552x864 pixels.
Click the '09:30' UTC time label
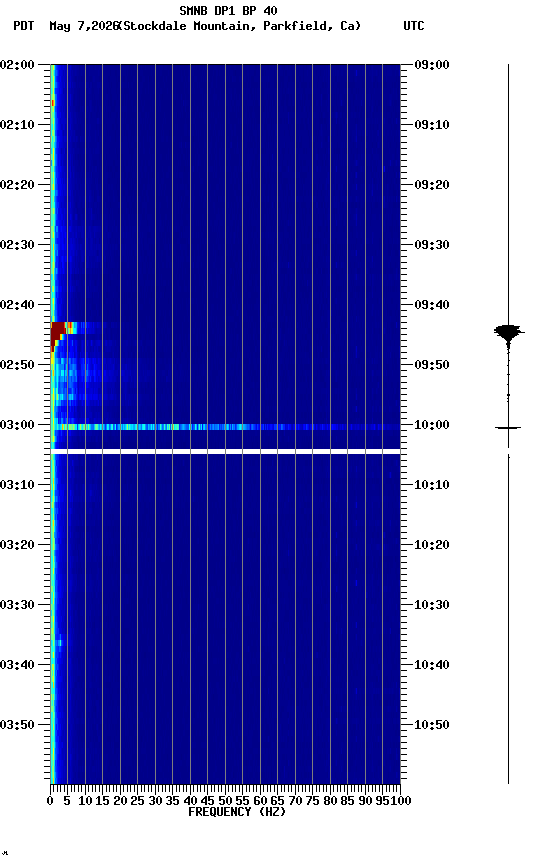pyautogui.click(x=432, y=245)
